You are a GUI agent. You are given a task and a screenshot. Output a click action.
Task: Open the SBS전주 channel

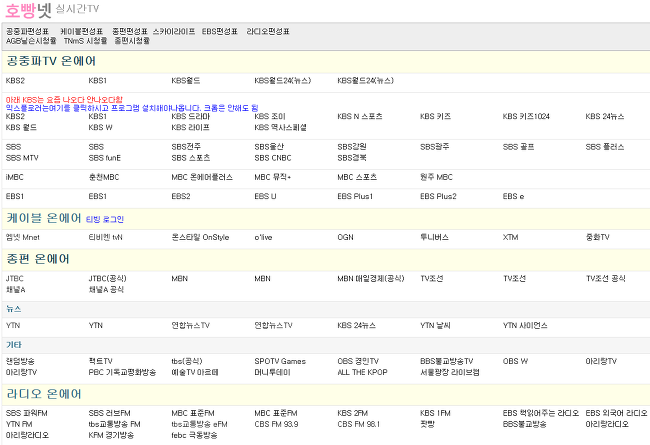point(186,147)
